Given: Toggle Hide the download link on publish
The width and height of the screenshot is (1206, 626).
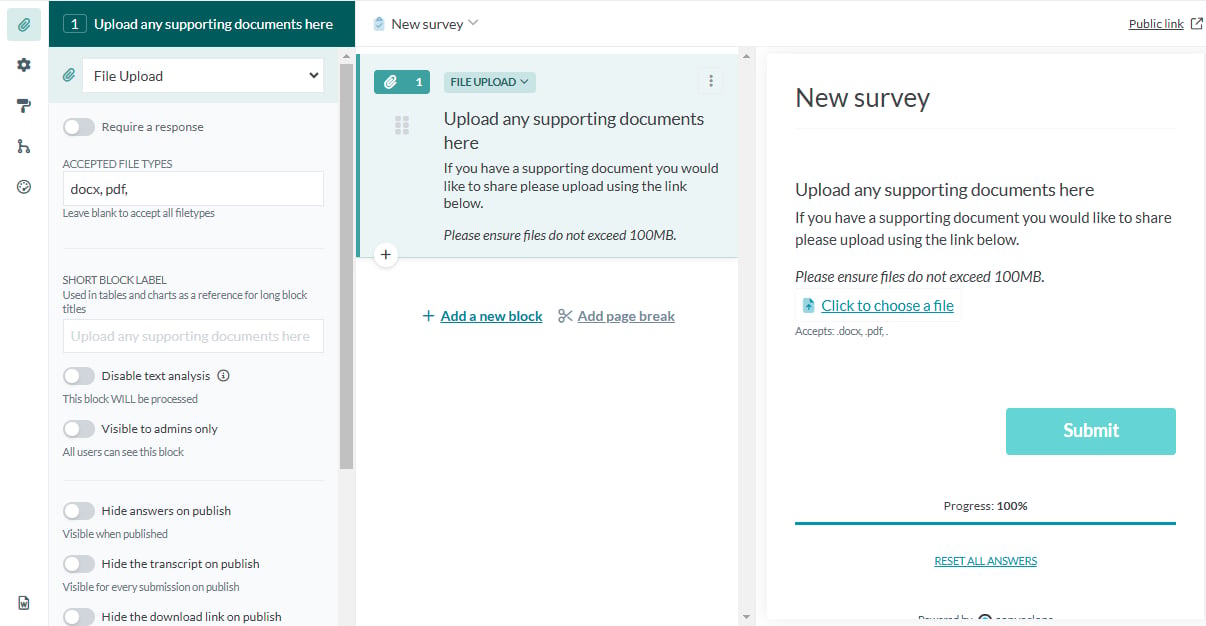Looking at the screenshot, I should (79, 617).
